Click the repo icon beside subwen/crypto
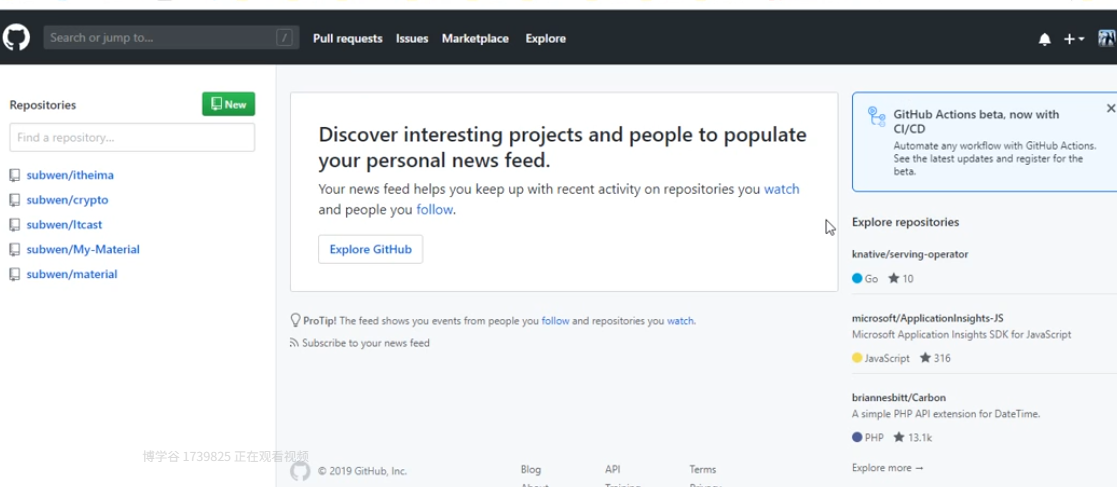Screen dimensions: 1117x487 click(x=14, y=200)
